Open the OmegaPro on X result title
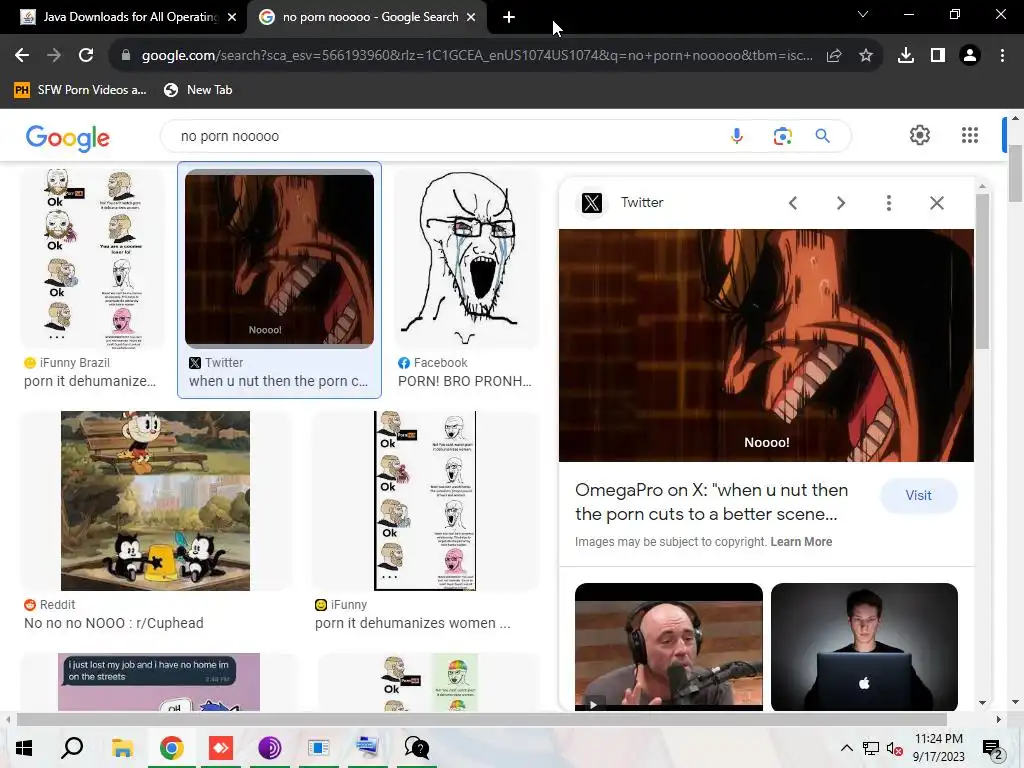Screen dimensions: 1024x768 [712, 502]
